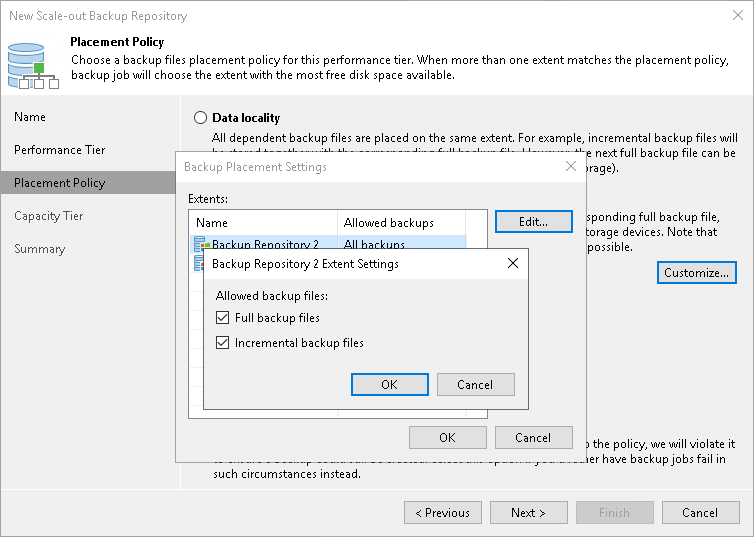Image resolution: width=754 pixels, height=537 pixels.
Task: Switch to the Capacity Tier wizard step
Action: pos(49,216)
